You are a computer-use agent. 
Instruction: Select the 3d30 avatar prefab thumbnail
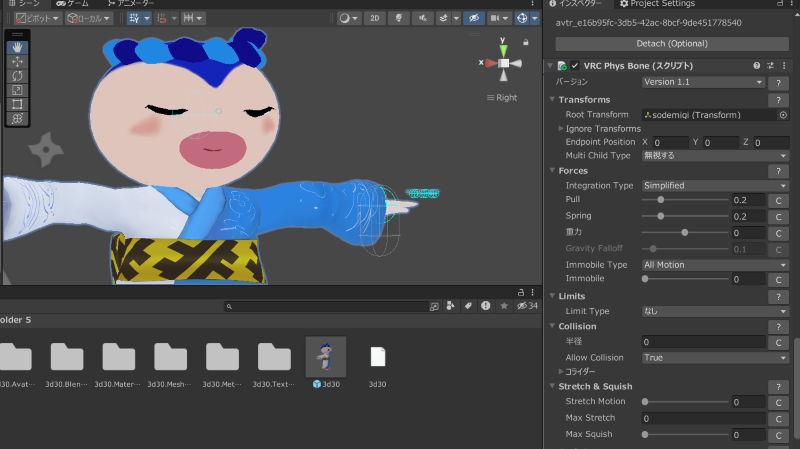click(x=326, y=357)
